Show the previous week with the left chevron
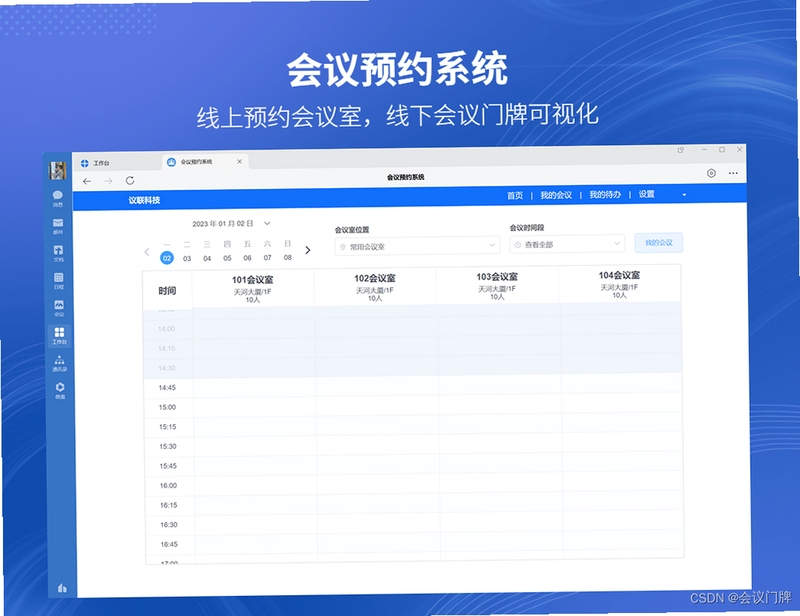The height and width of the screenshot is (616, 800). pyautogui.click(x=147, y=252)
